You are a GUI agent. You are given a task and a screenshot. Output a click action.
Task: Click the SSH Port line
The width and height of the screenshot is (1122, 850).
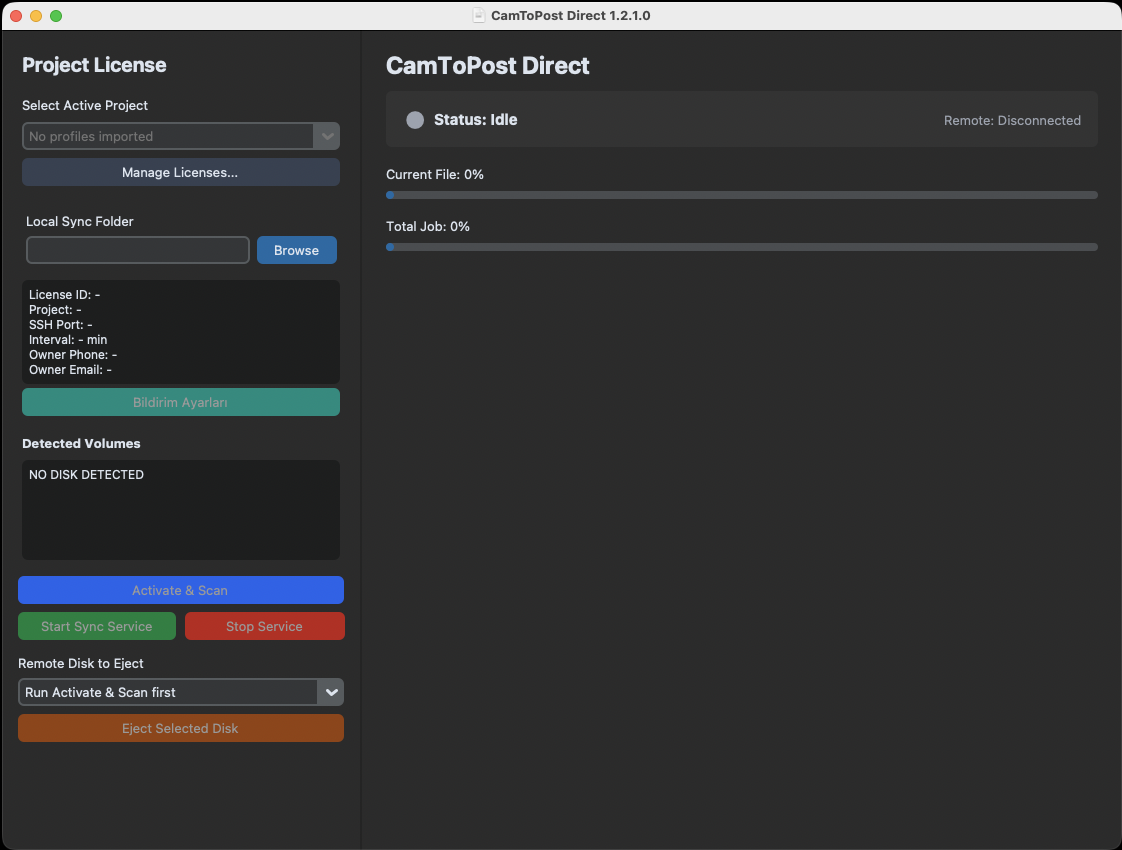click(61, 325)
